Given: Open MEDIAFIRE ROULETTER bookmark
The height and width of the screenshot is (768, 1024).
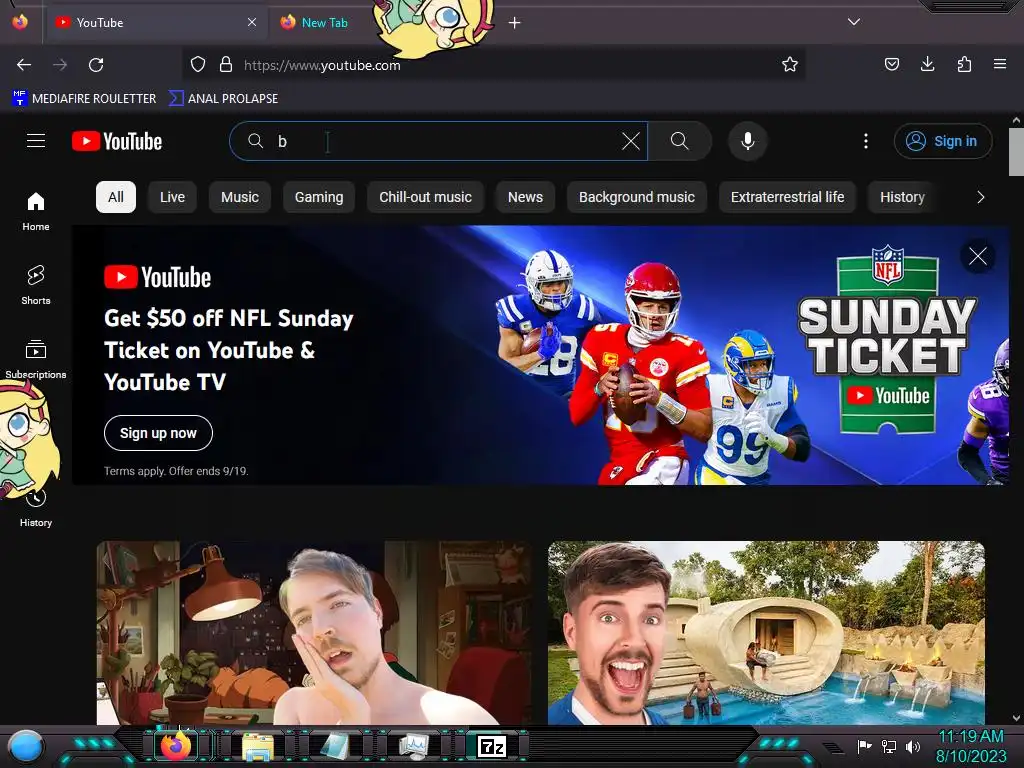Looking at the screenshot, I should pos(84,99).
